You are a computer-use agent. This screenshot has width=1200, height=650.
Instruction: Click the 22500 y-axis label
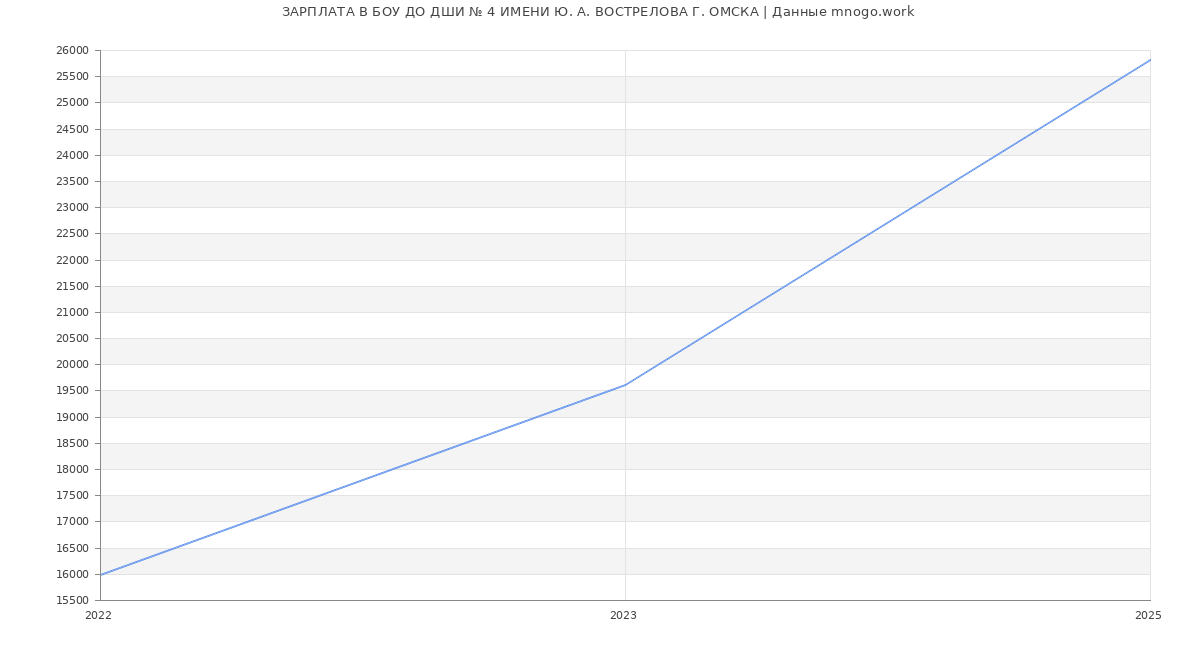(73, 234)
